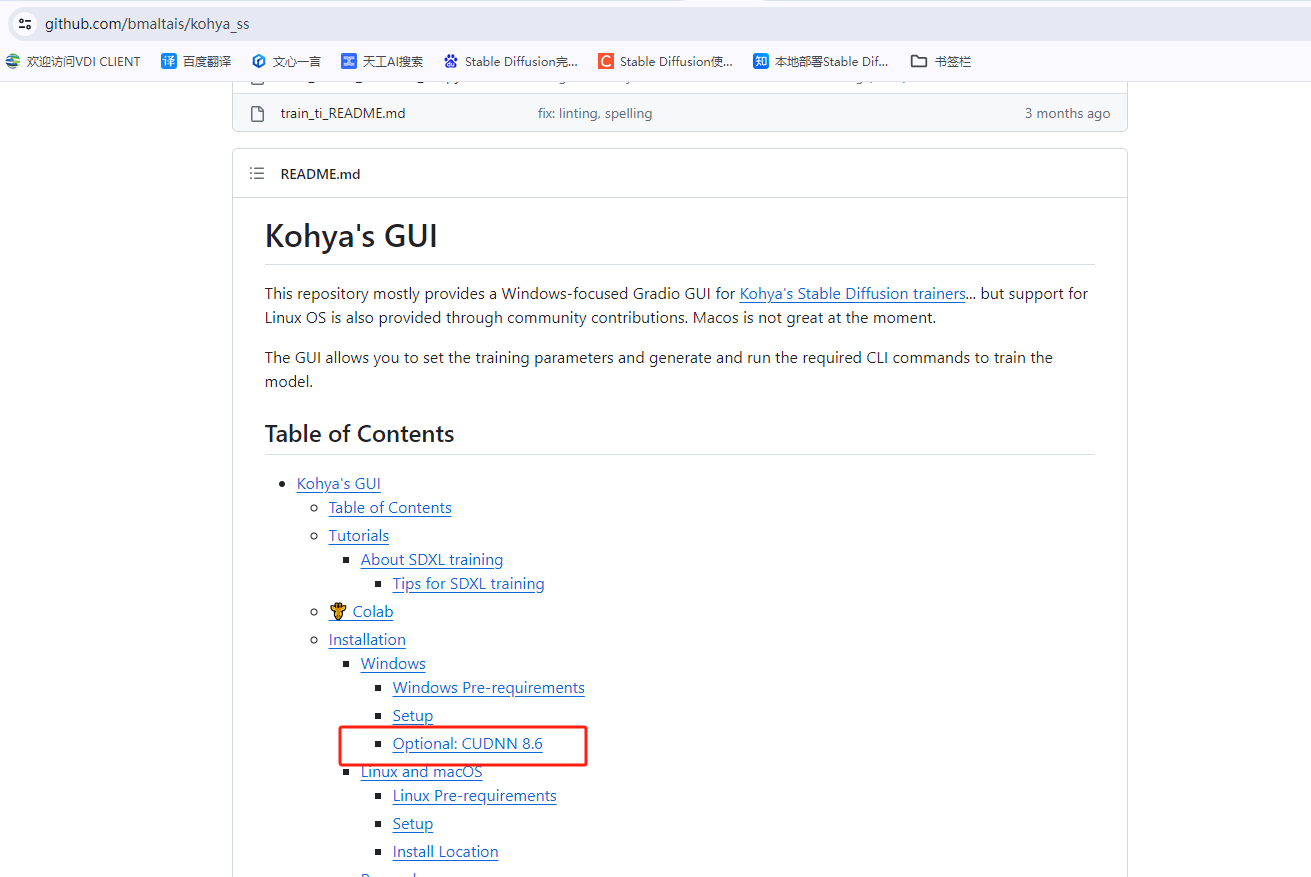Viewport: 1311px width, 877px height.
Task: Jump to the Tutorials section link
Action: [358, 536]
